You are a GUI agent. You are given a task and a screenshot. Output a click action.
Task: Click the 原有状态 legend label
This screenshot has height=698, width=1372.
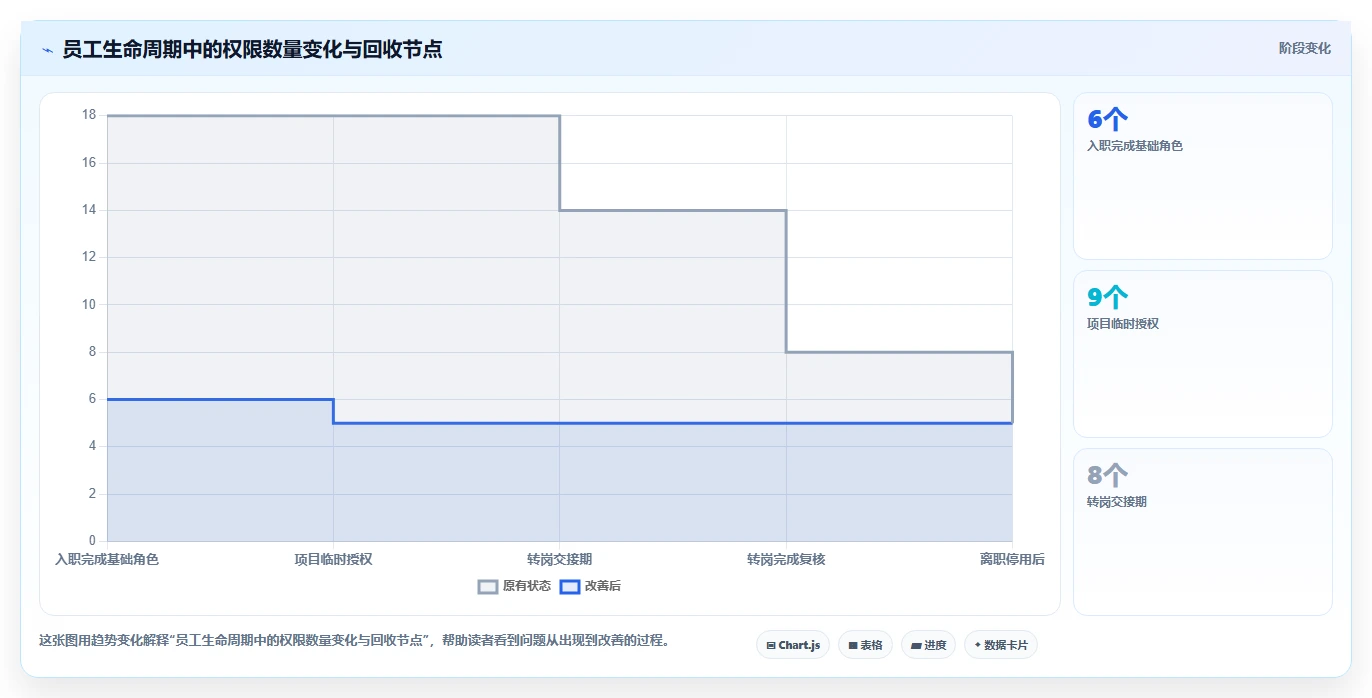(527, 586)
